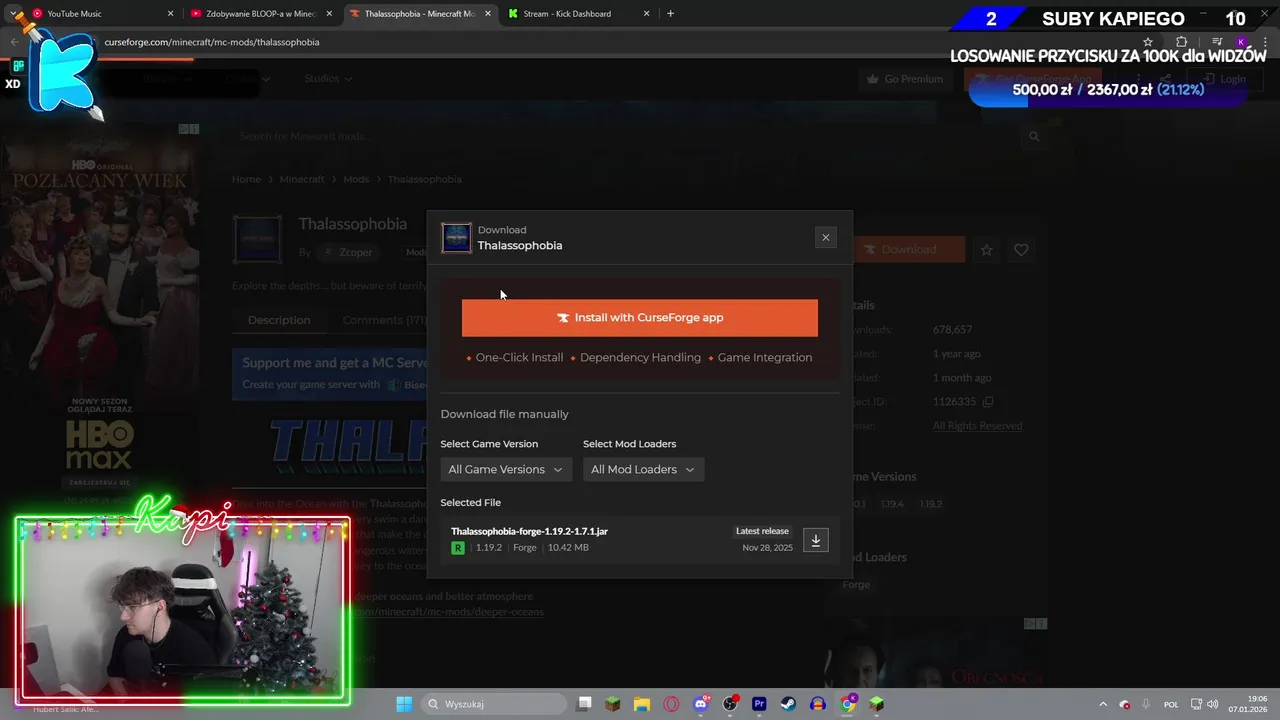Copy the project ID 1126335
This screenshot has height=720, width=1280.
[x=988, y=402]
